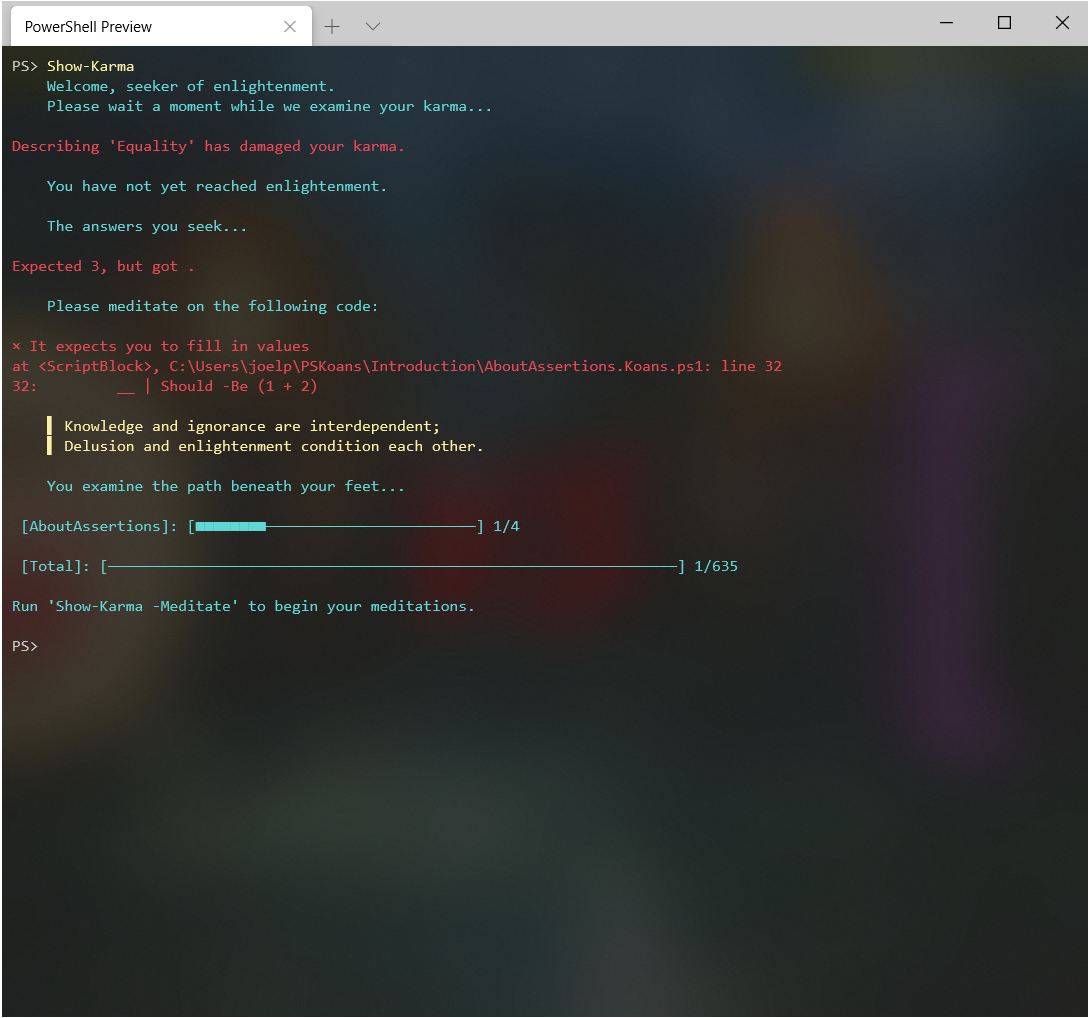Click code line '__ | Should -Be (1 + 2)'
The image size is (1089, 1018).
pos(217,387)
